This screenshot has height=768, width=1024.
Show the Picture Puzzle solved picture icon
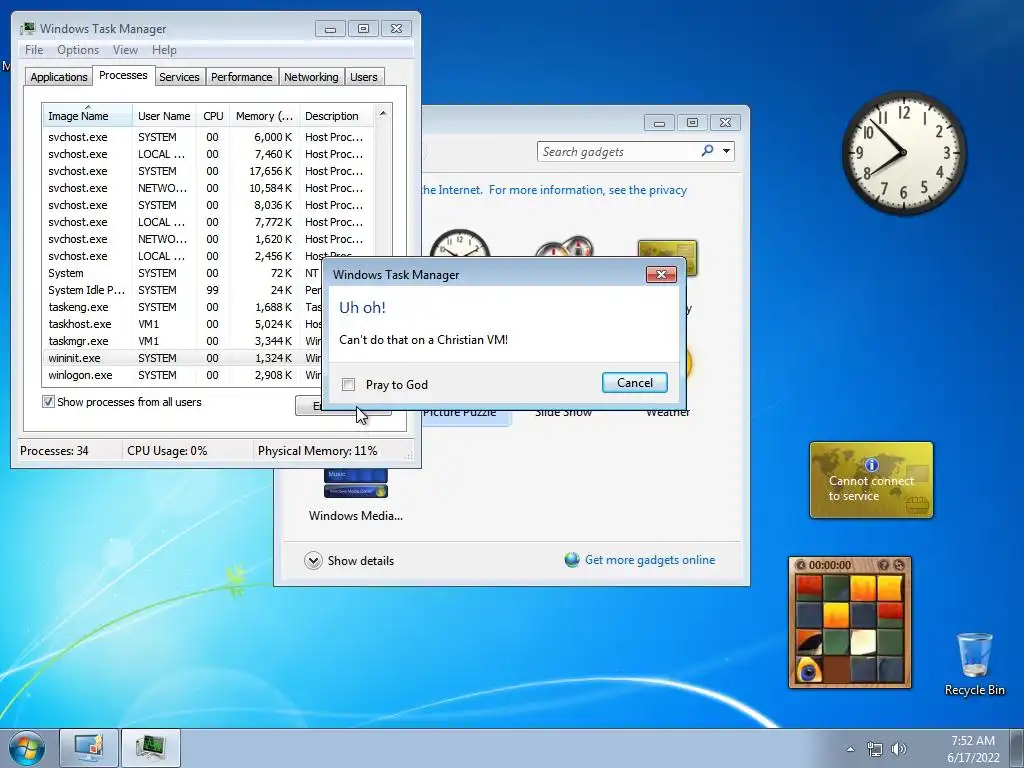[x=884, y=565]
